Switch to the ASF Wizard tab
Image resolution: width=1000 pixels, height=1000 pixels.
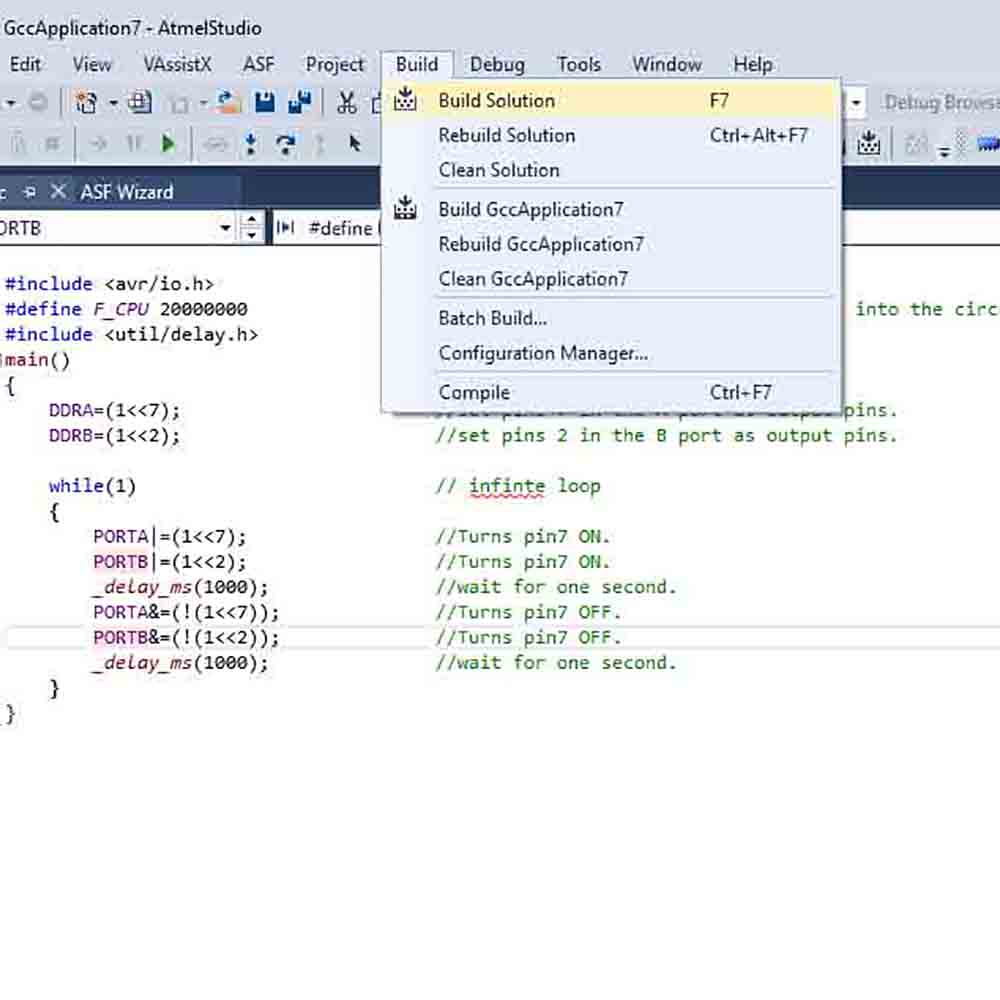(127, 191)
